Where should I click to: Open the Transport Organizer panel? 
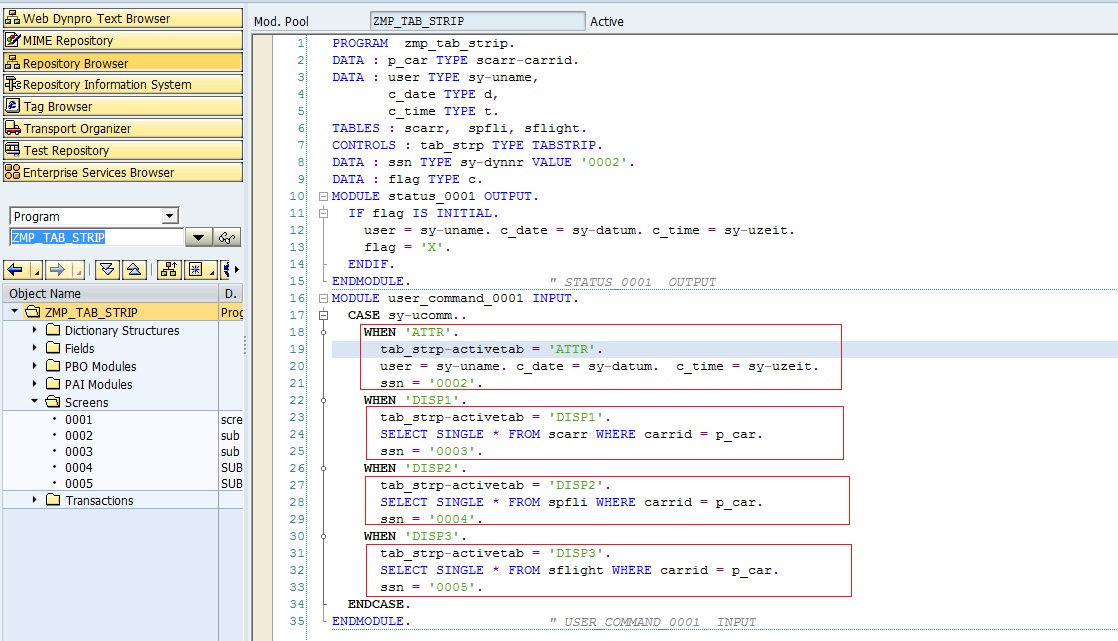(x=120, y=127)
